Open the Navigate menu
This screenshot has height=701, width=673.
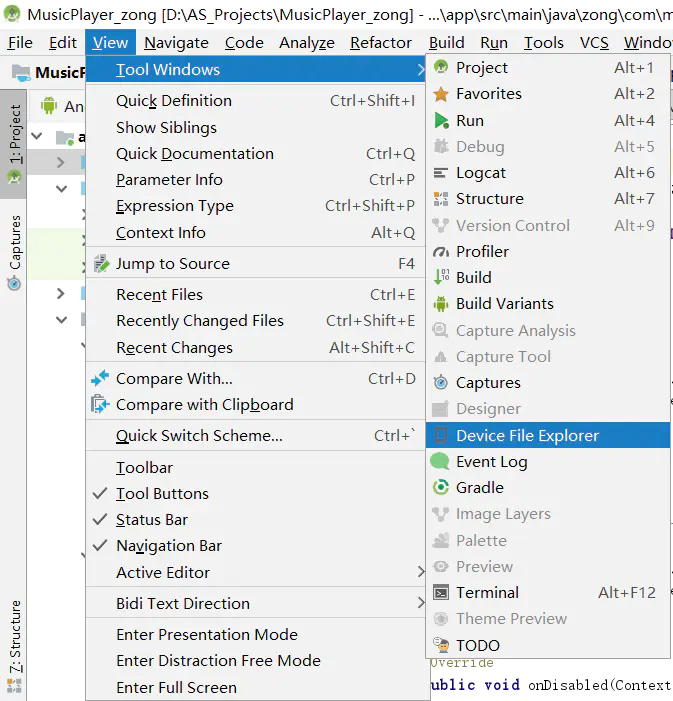coord(176,43)
